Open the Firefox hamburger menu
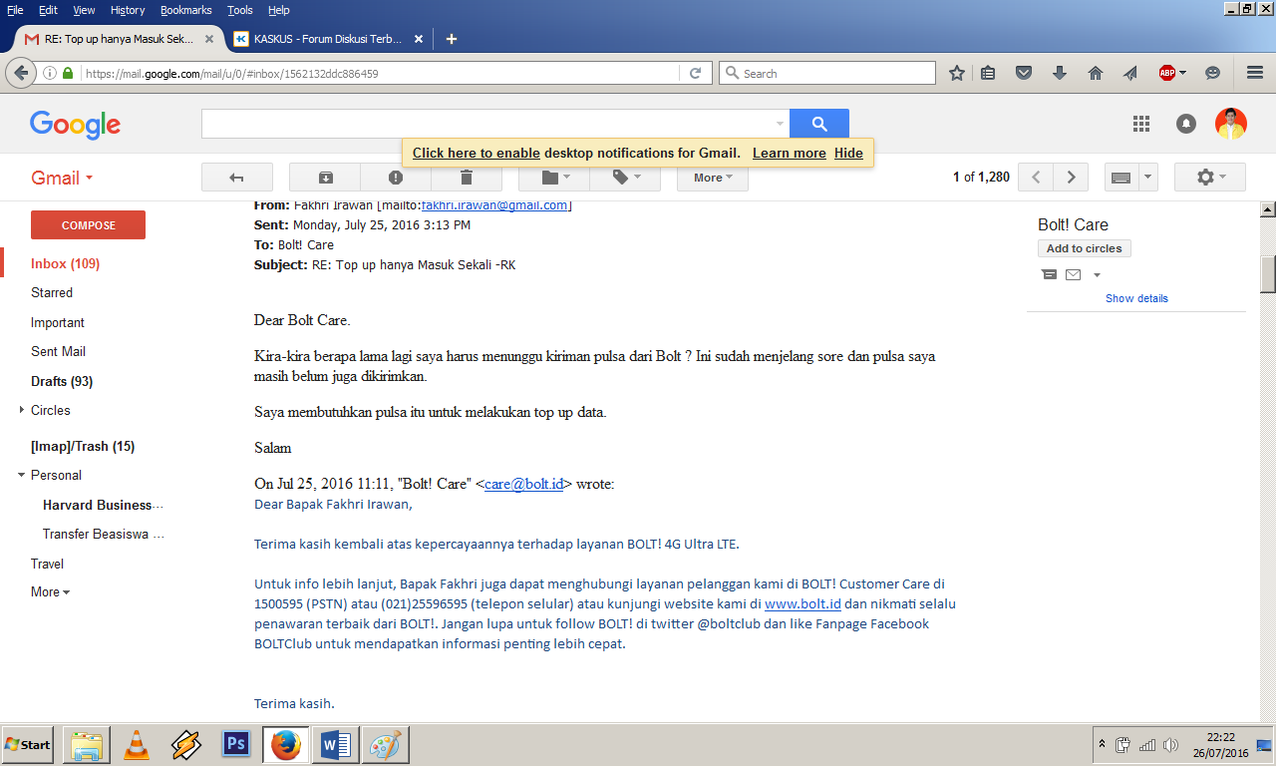Image resolution: width=1280 pixels, height=772 pixels. point(1255,73)
